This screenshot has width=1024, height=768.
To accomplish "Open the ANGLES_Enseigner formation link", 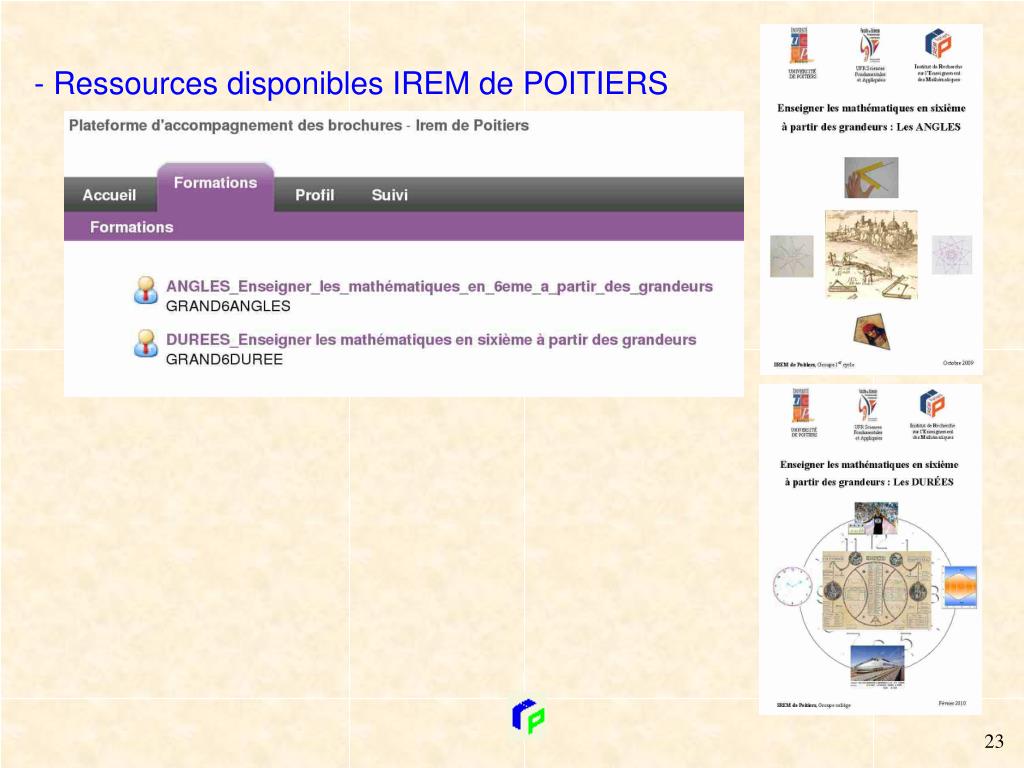I will click(439, 286).
